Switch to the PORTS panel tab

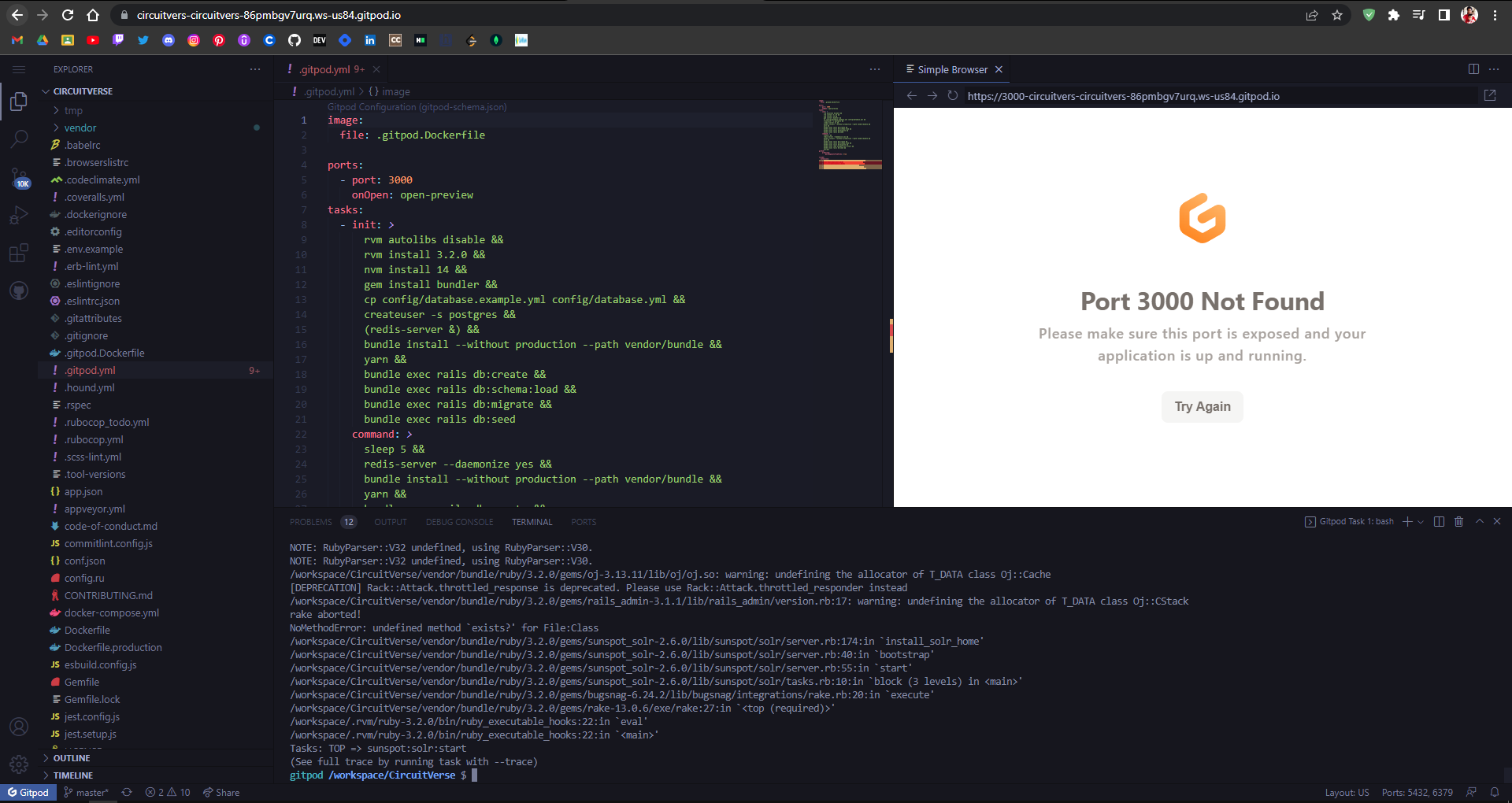click(584, 521)
